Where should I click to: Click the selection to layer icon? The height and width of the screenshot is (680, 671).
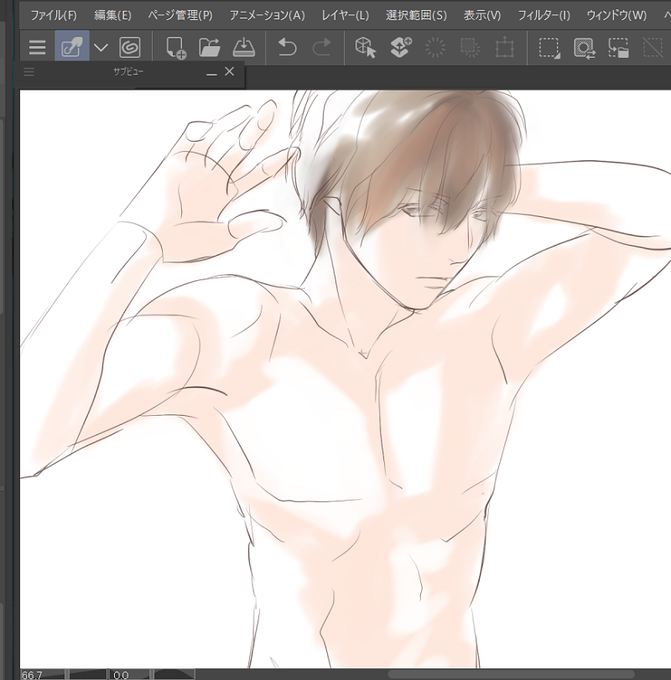[619, 47]
